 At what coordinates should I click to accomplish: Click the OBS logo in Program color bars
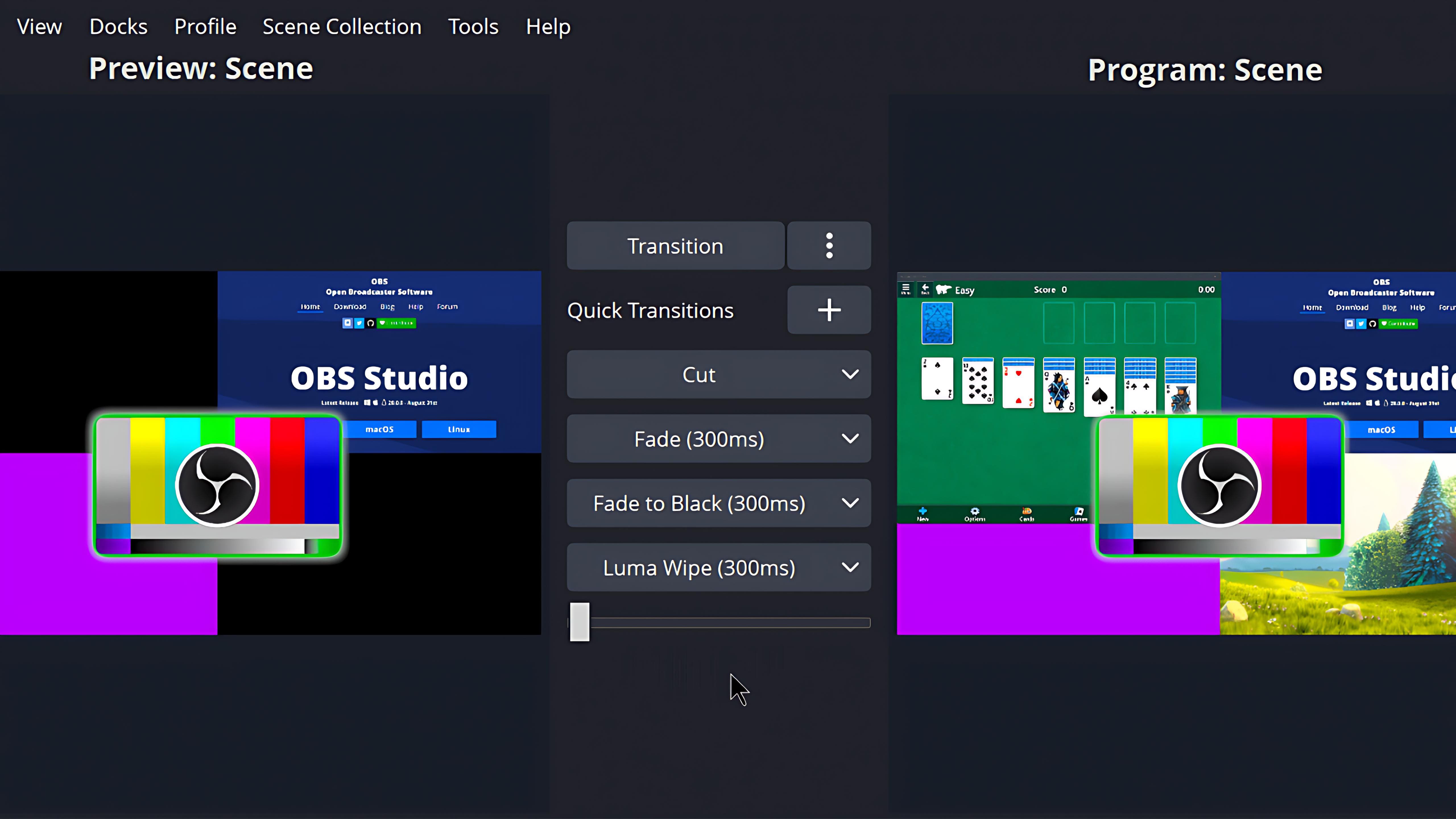coord(1220,485)
